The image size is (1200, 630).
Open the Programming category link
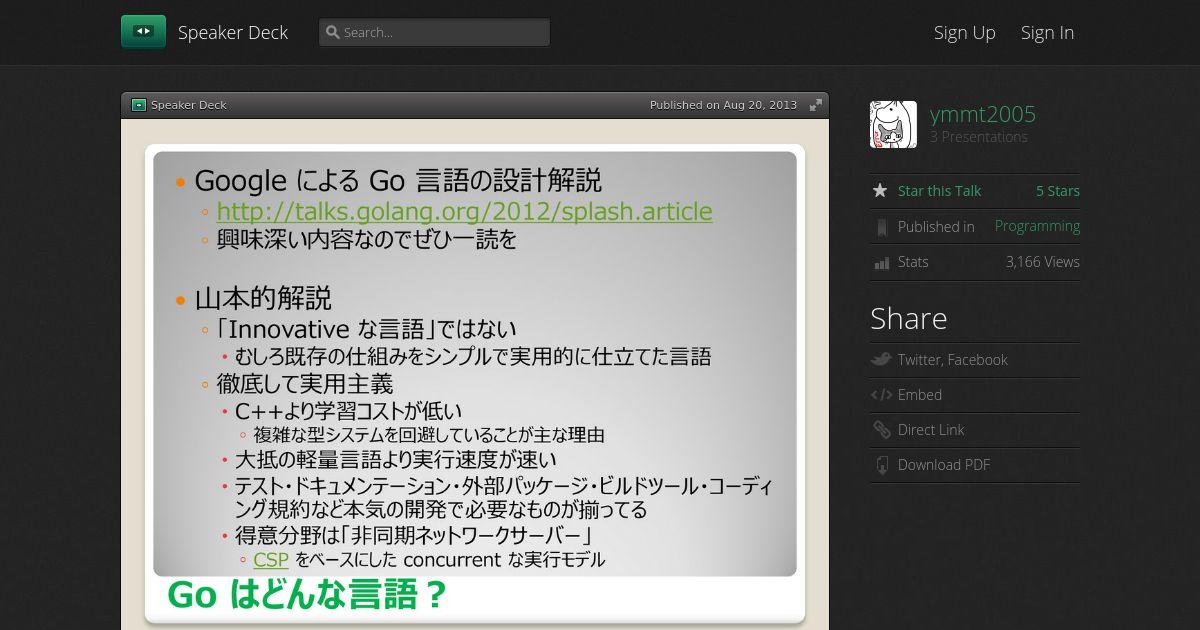1037,226
